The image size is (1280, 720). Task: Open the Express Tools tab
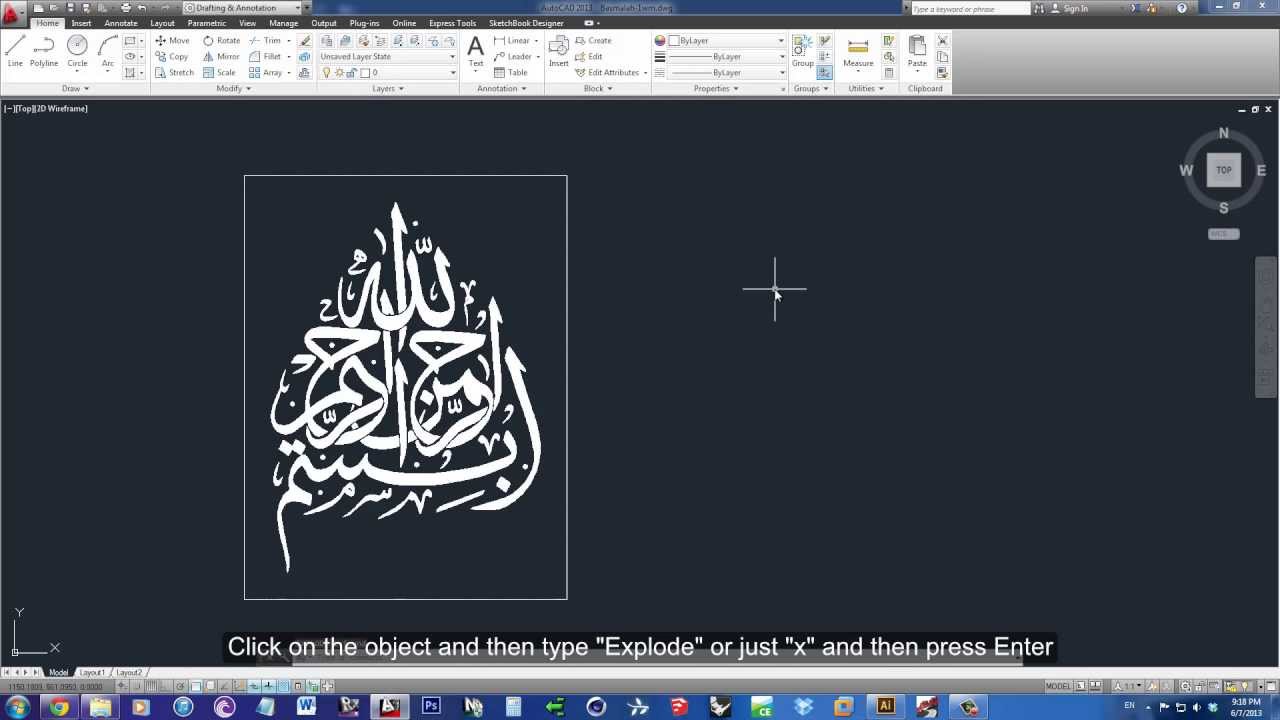[x=452, y=23]
